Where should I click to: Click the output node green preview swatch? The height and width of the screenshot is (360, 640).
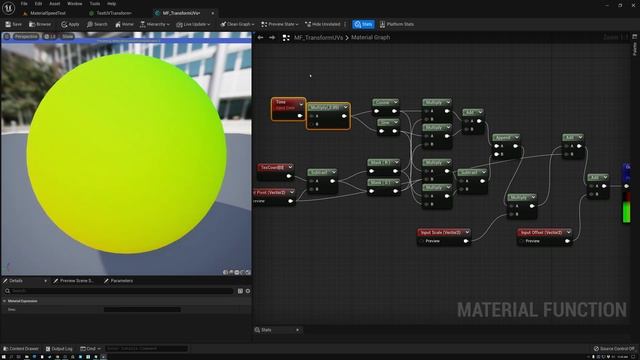[626, 213]
